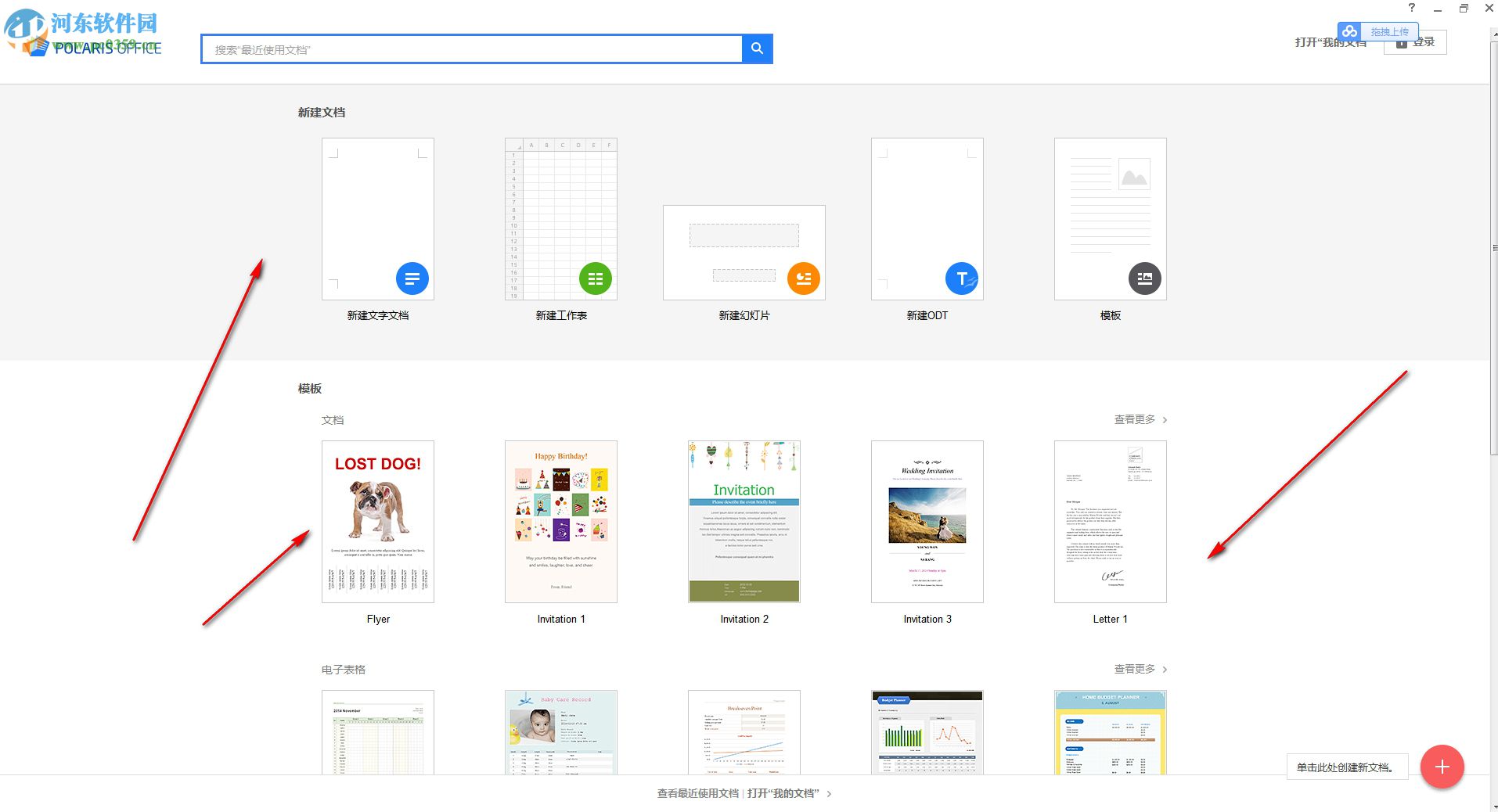Open the 2014 November calendar spreadsheet template
This screenshot has height=812, width=1498.
pyautogui.click(x=378, y=732)
